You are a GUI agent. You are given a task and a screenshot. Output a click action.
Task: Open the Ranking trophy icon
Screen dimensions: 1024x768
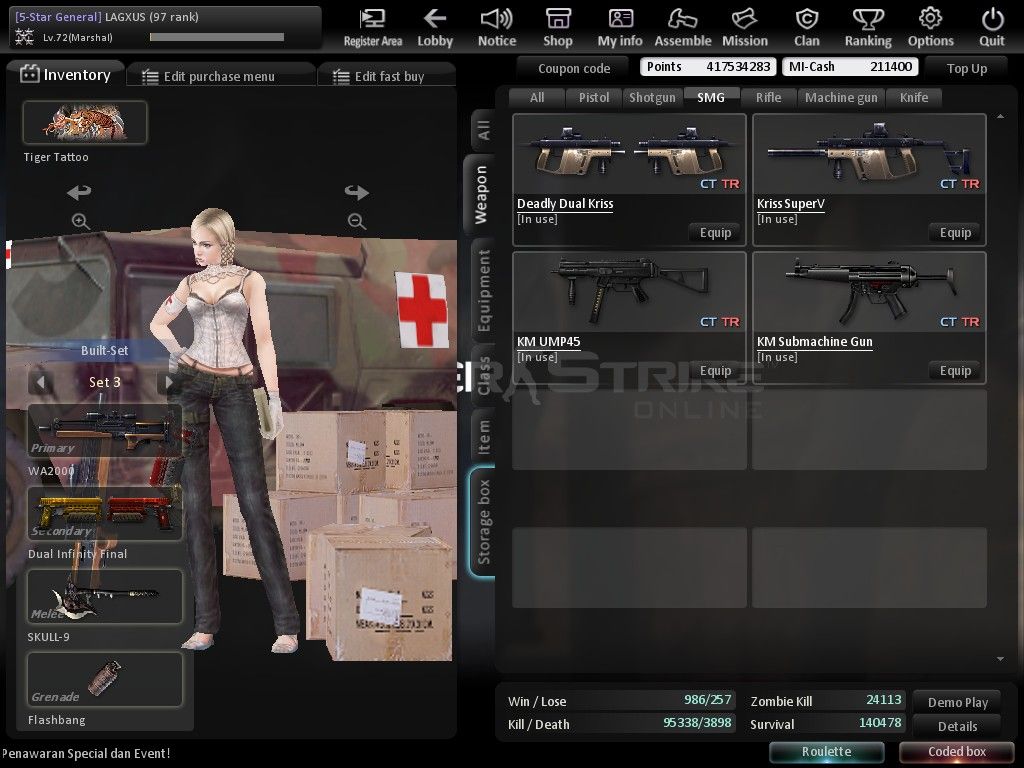[x=868, y=28]
